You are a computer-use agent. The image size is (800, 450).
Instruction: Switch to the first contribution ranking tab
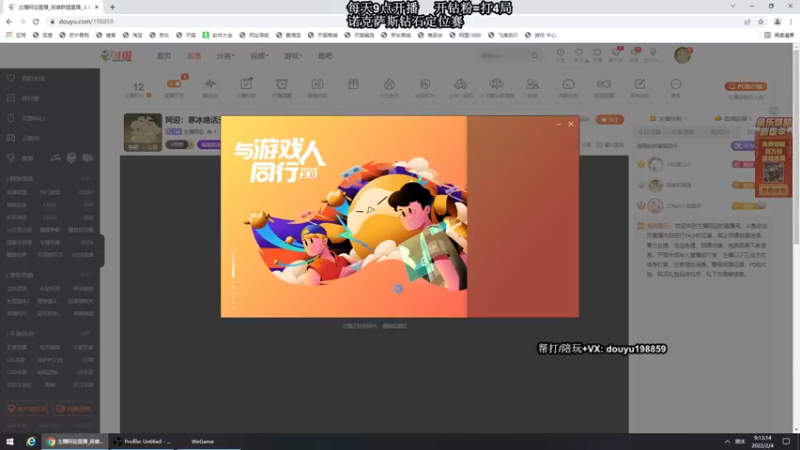649,132
